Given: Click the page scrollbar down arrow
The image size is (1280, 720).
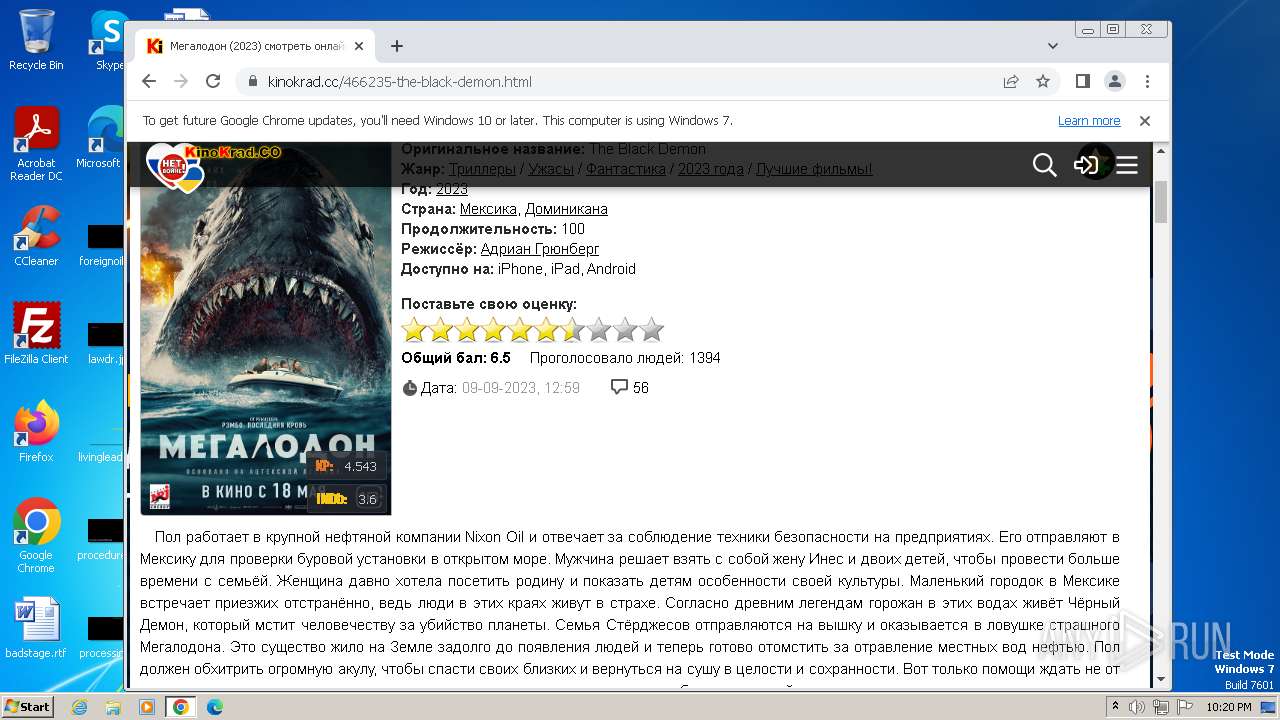Looking at the screenshot, I should click(x=1161, y=679).
